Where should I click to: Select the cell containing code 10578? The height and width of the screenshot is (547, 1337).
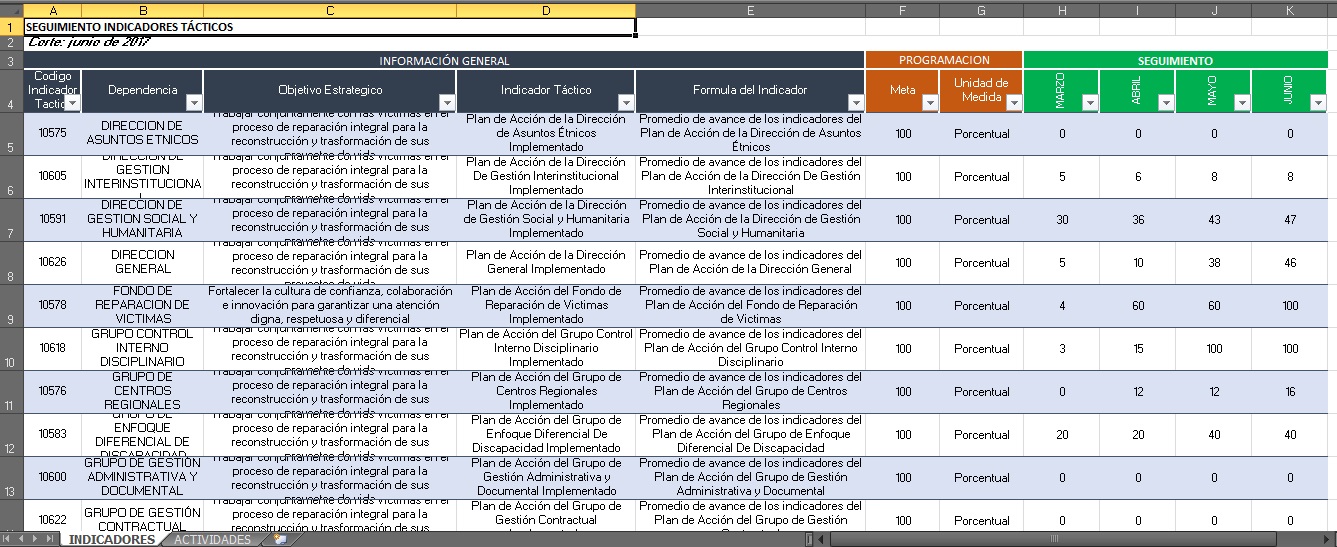52,306
